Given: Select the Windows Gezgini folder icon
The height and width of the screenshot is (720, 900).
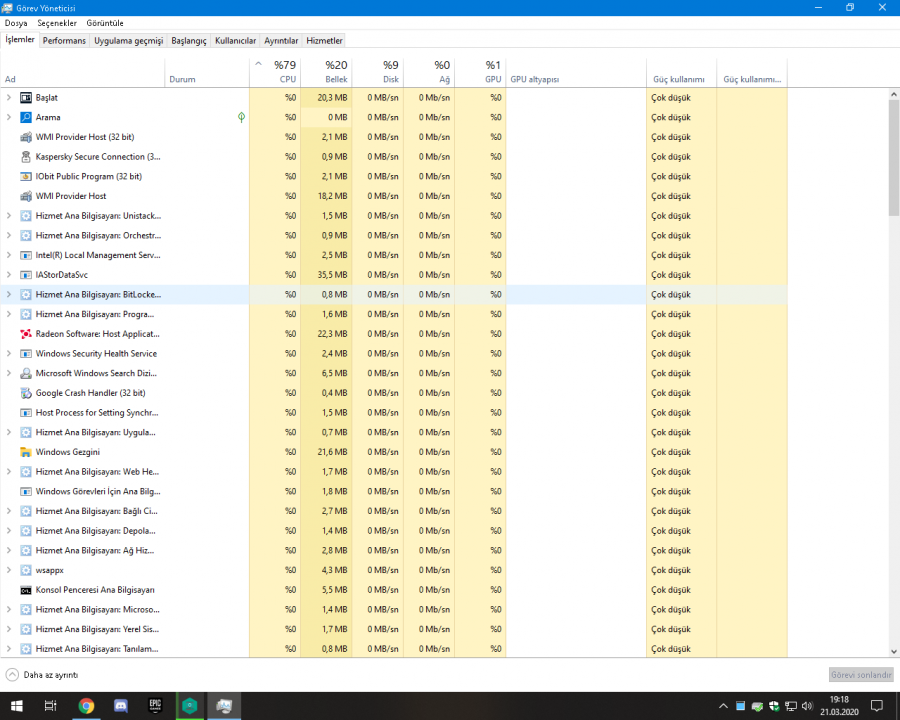Looking at the screenshot, I should pyautogui.click(x=26, y=452).
